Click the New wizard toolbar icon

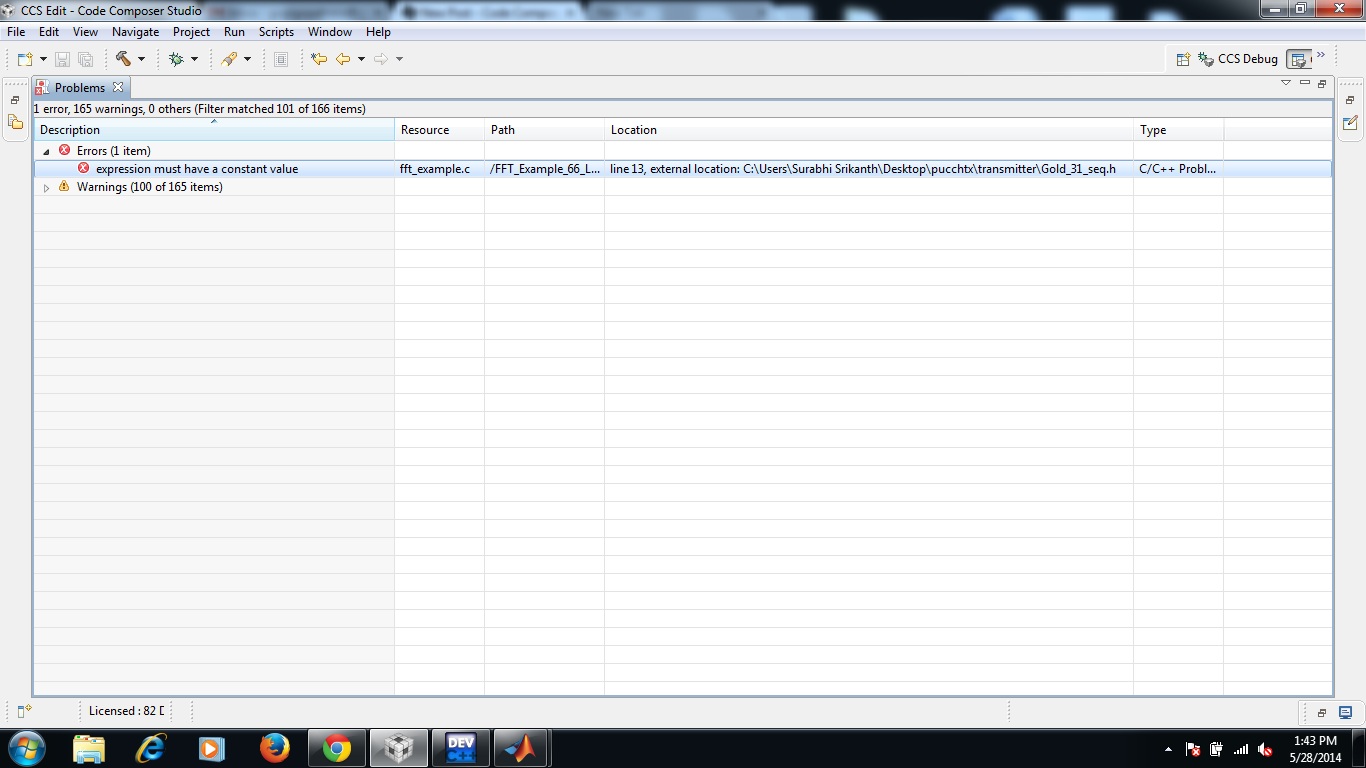point(25,59)
